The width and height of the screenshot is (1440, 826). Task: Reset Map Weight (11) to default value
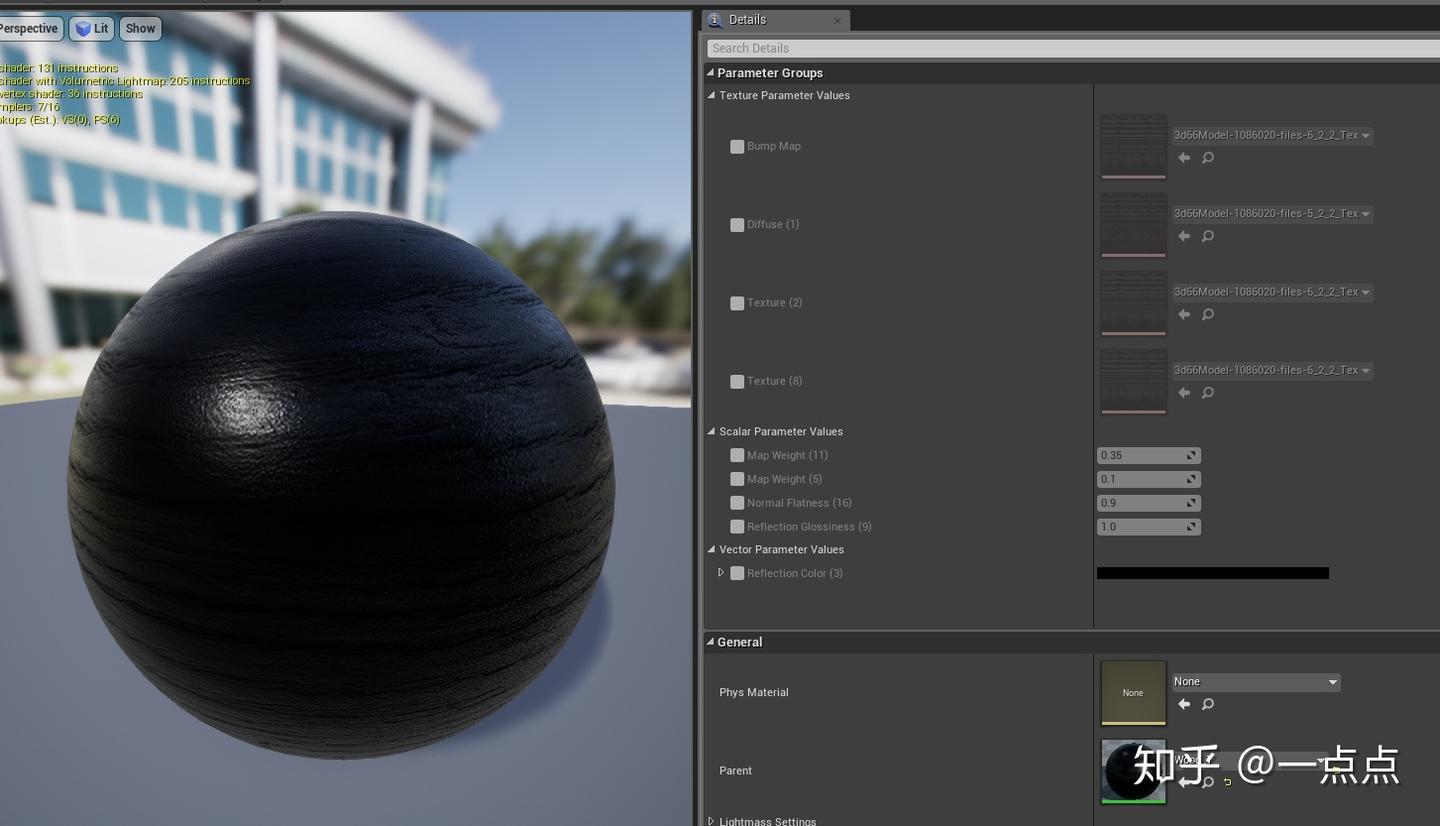[x=1190, y=455]
